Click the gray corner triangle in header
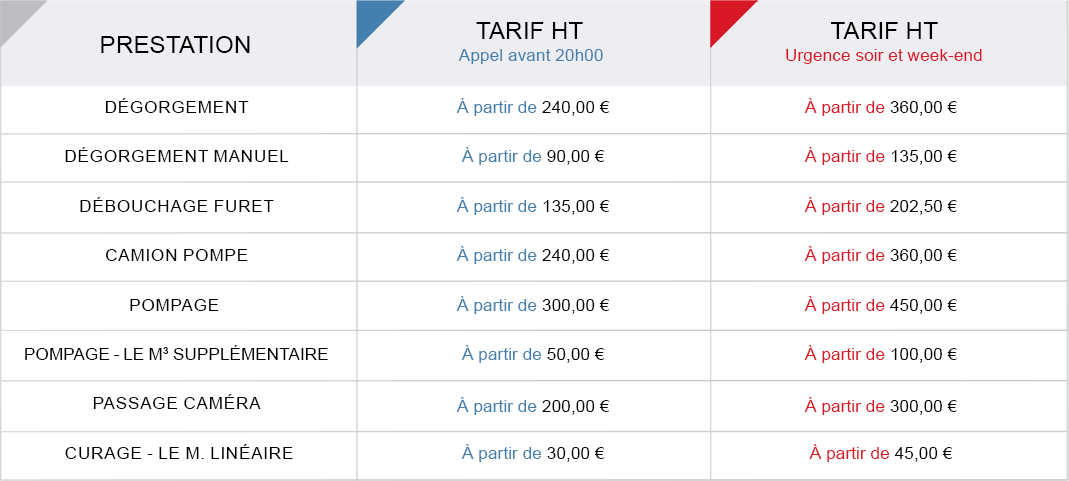This screenshot has height=481, width=1069. 15,15
